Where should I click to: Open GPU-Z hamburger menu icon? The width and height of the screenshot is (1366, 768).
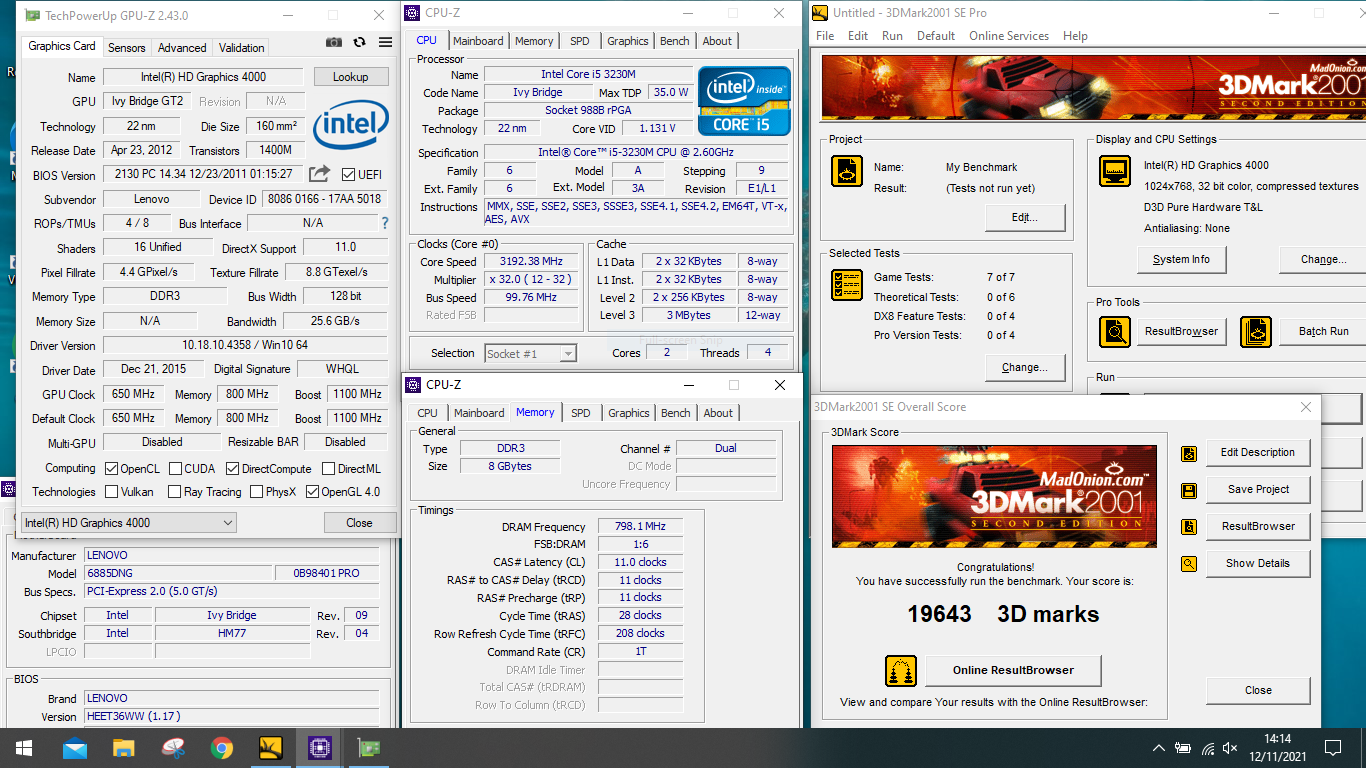click(385, 43)
